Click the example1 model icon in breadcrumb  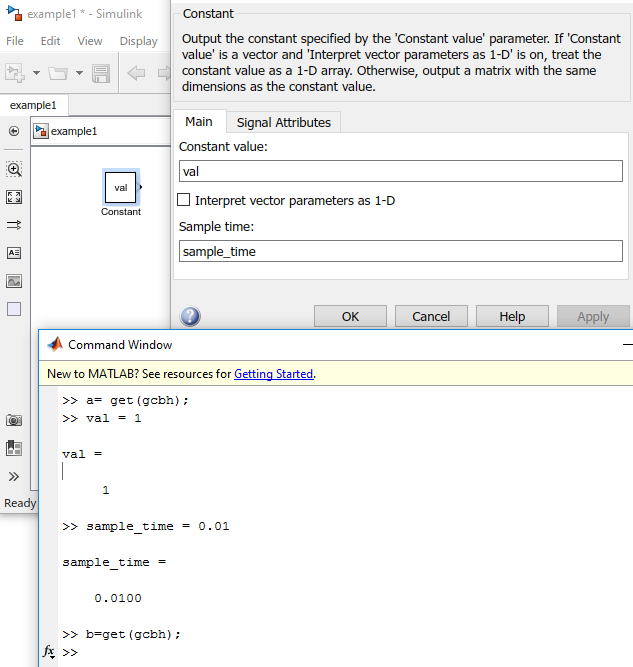[41, 131]
